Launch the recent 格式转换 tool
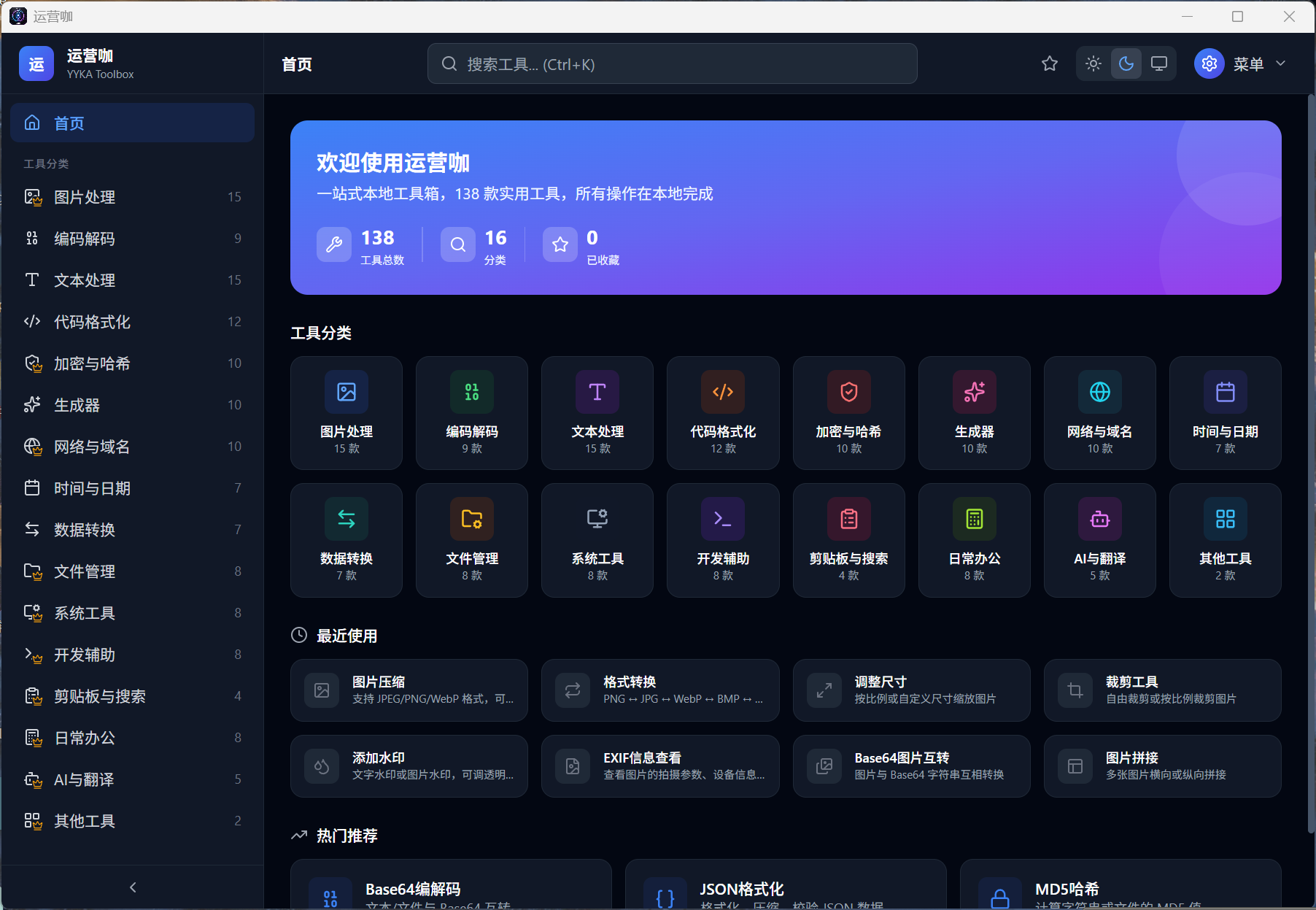This screenshot has width=1316, height=910. [660, 690]
